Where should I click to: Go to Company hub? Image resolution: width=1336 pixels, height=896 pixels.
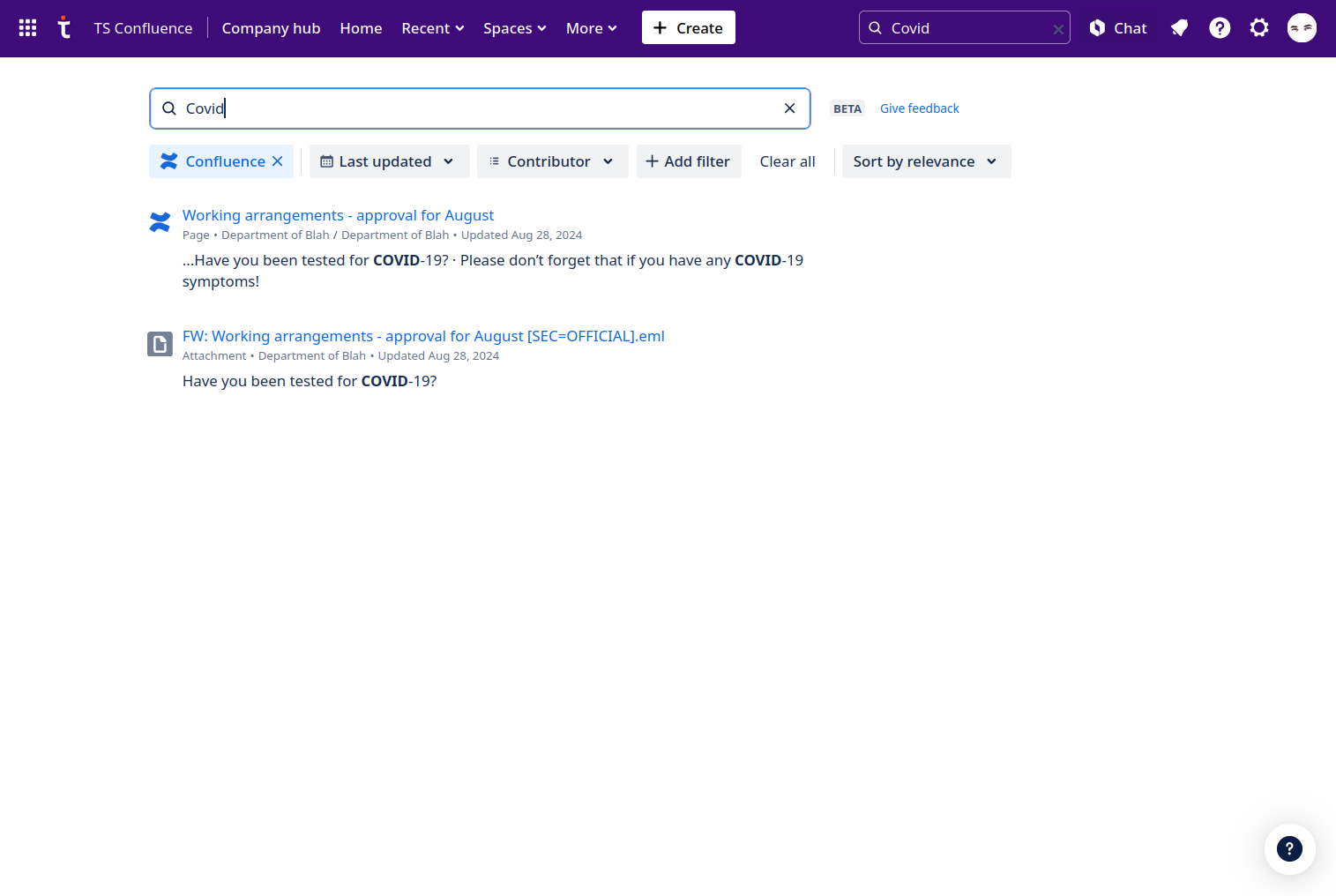[271, 28]
